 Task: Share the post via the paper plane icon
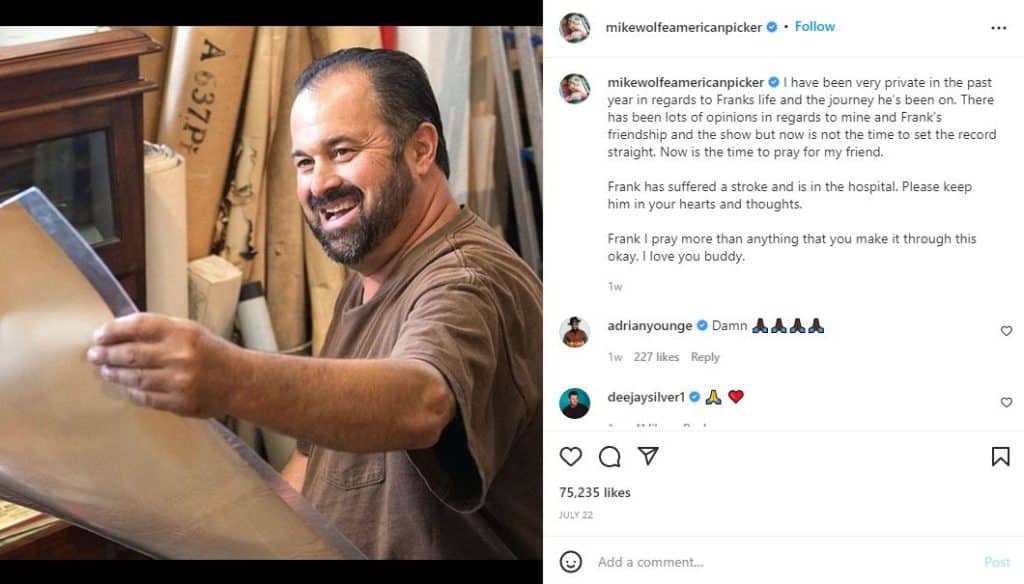[x=646, y=456]
